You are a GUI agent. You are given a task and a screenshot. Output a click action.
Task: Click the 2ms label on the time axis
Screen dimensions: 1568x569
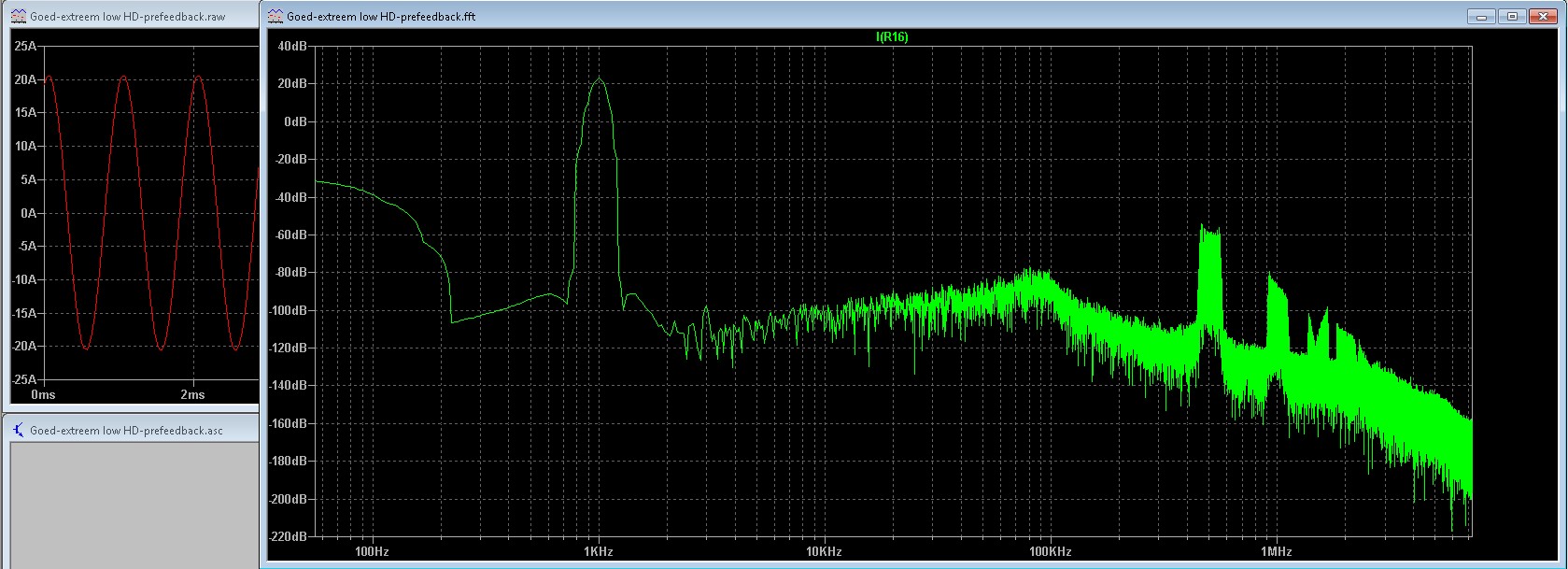tap(192, 394)
